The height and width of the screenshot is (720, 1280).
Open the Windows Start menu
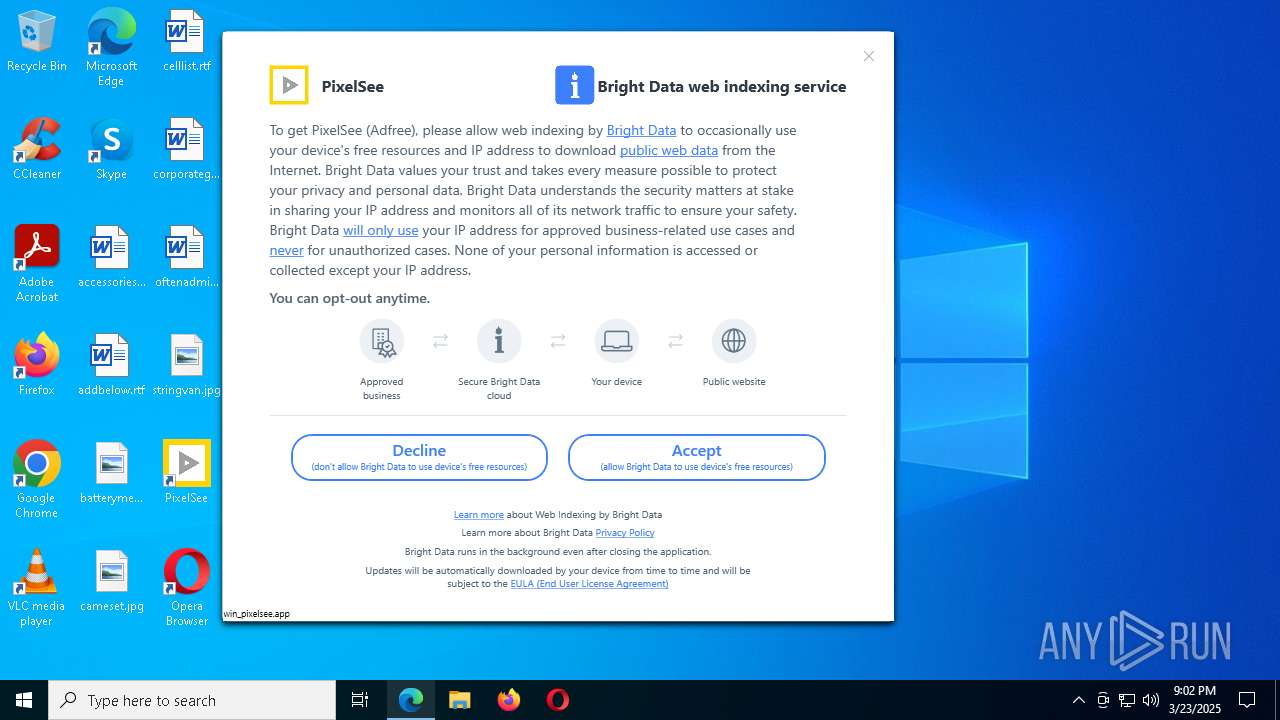pos(24,700)
